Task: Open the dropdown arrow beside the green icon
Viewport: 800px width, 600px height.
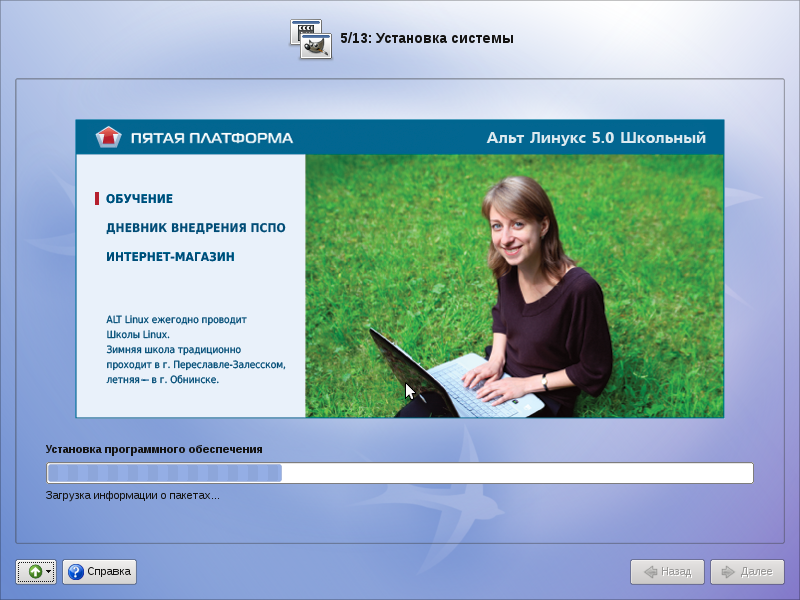Action: (49, 572)
